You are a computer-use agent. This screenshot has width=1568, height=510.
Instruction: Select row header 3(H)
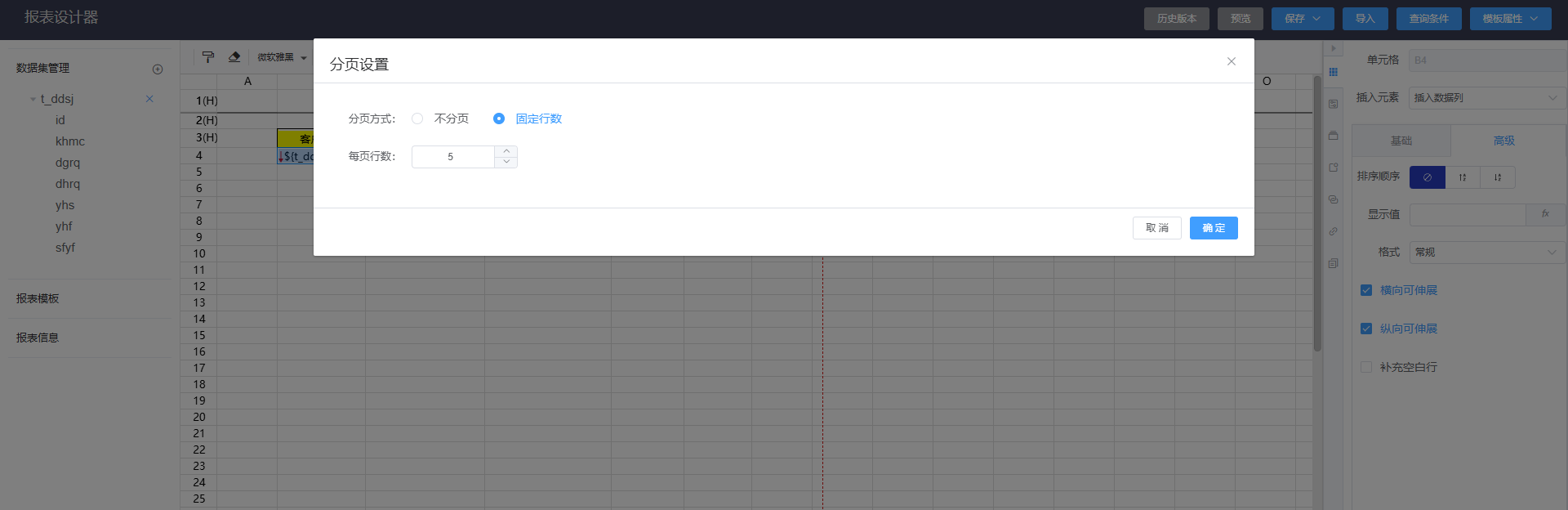(x=198, y=137)
